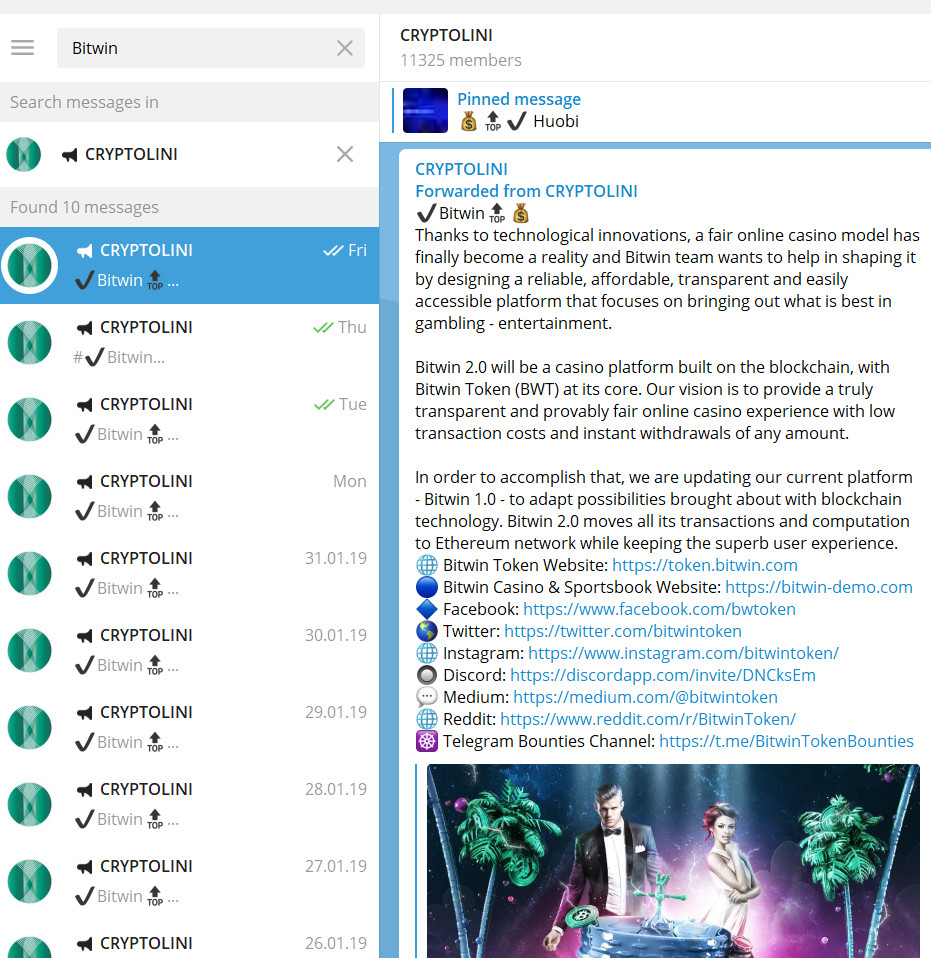931x958 pixels.
Task: Click the megaphone icon in search filter row
Action: [69, 155]
